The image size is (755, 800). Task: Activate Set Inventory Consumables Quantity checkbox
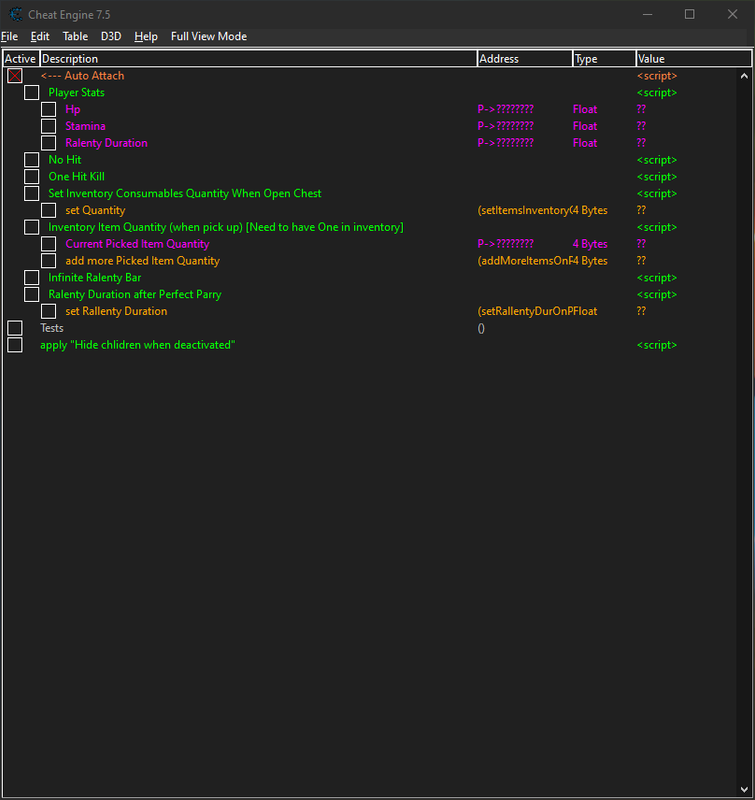32,193
